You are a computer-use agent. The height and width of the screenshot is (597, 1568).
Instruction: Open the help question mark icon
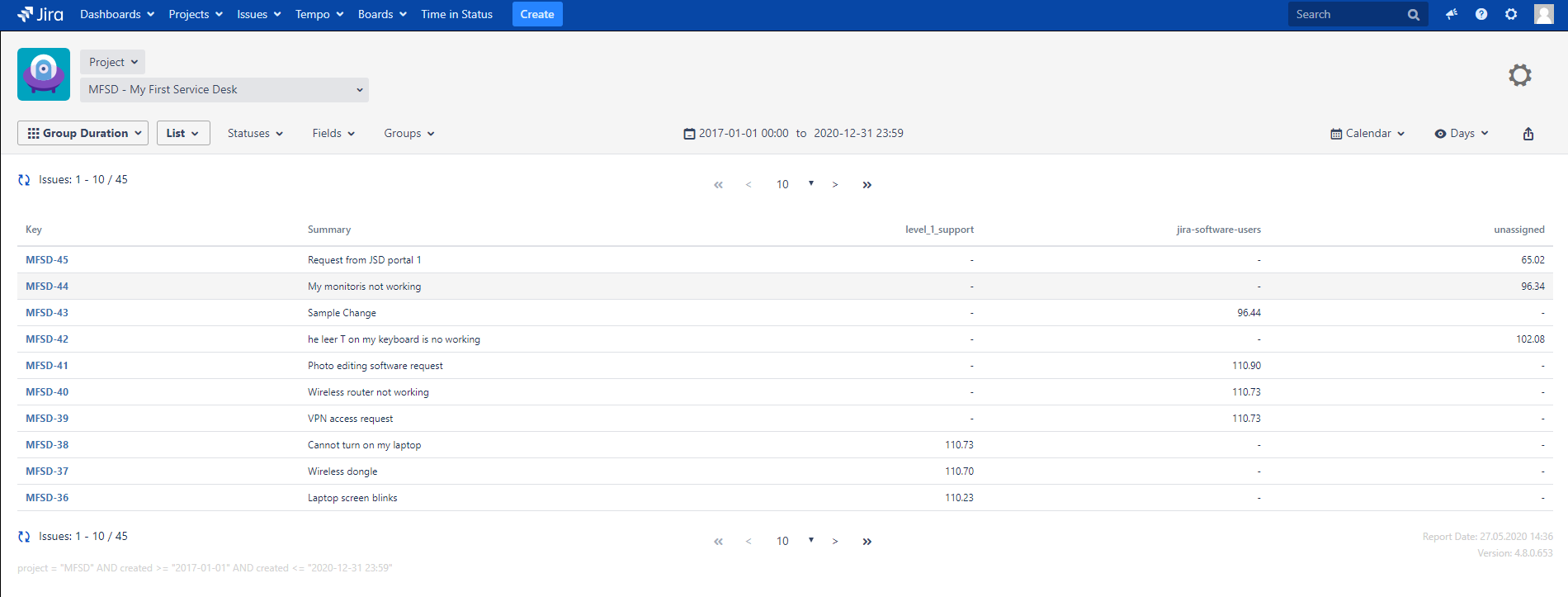point(1481,14)
